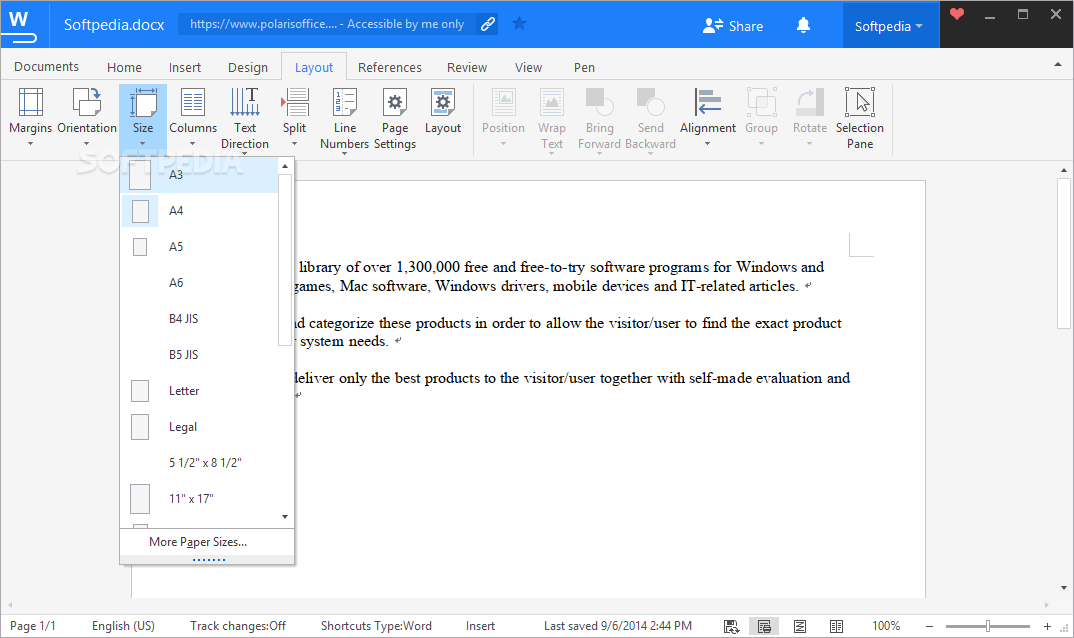Switch to reading view icon
Viewport: 1074px width, 638px height.
(x=836, y=626)
